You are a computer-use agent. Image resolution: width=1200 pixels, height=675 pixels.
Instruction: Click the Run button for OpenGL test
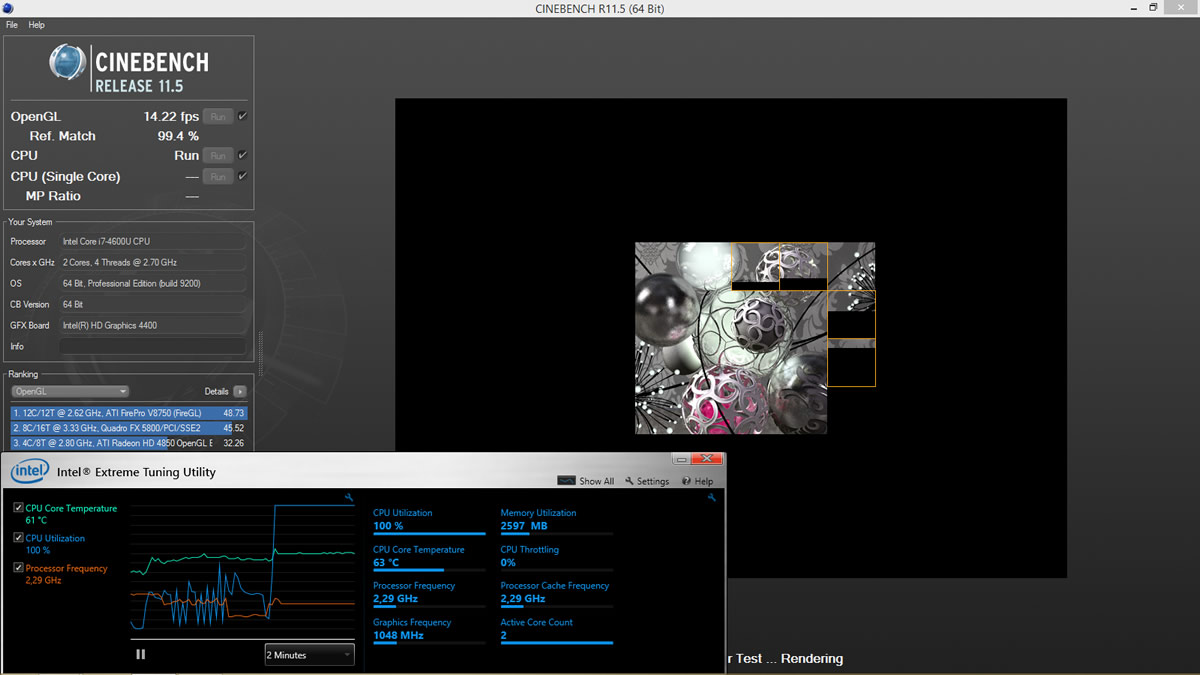coord(217,117)
